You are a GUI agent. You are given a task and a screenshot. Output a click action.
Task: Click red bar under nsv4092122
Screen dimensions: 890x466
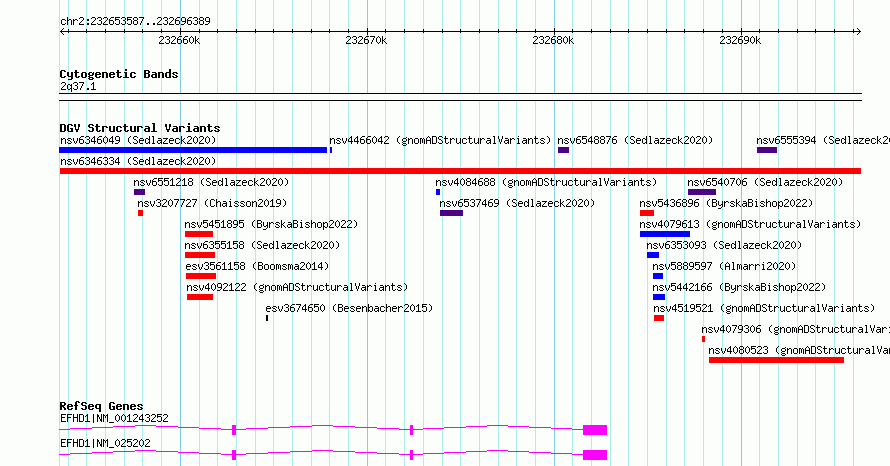click(x=200, y=297)
